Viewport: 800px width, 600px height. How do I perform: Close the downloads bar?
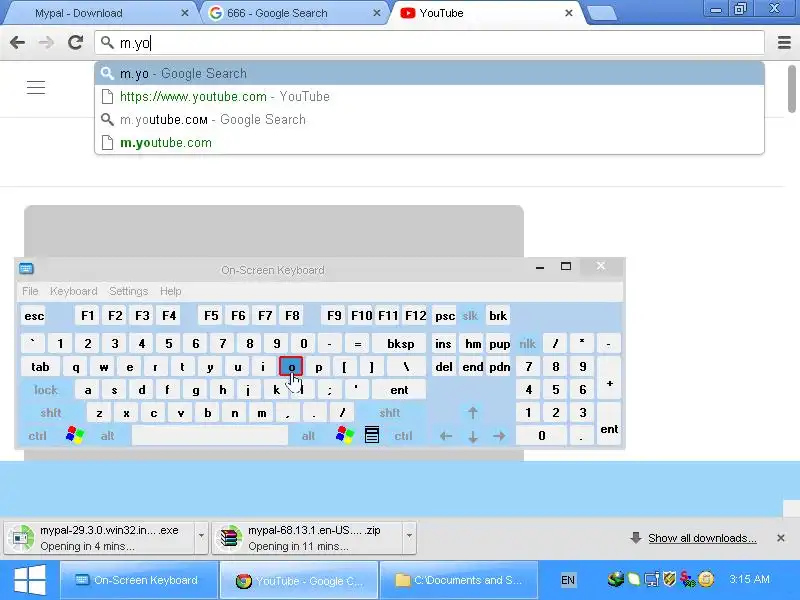pos(781,538)
